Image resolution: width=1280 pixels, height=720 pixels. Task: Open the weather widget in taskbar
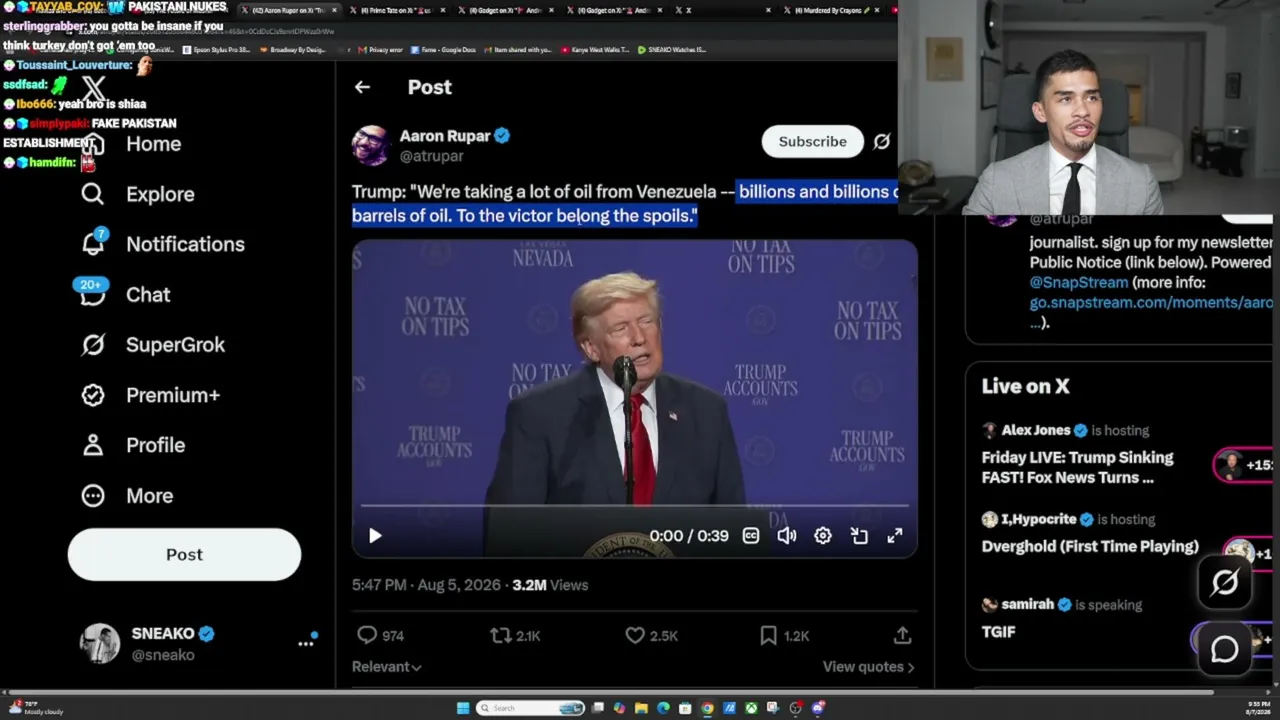[35, 708]
